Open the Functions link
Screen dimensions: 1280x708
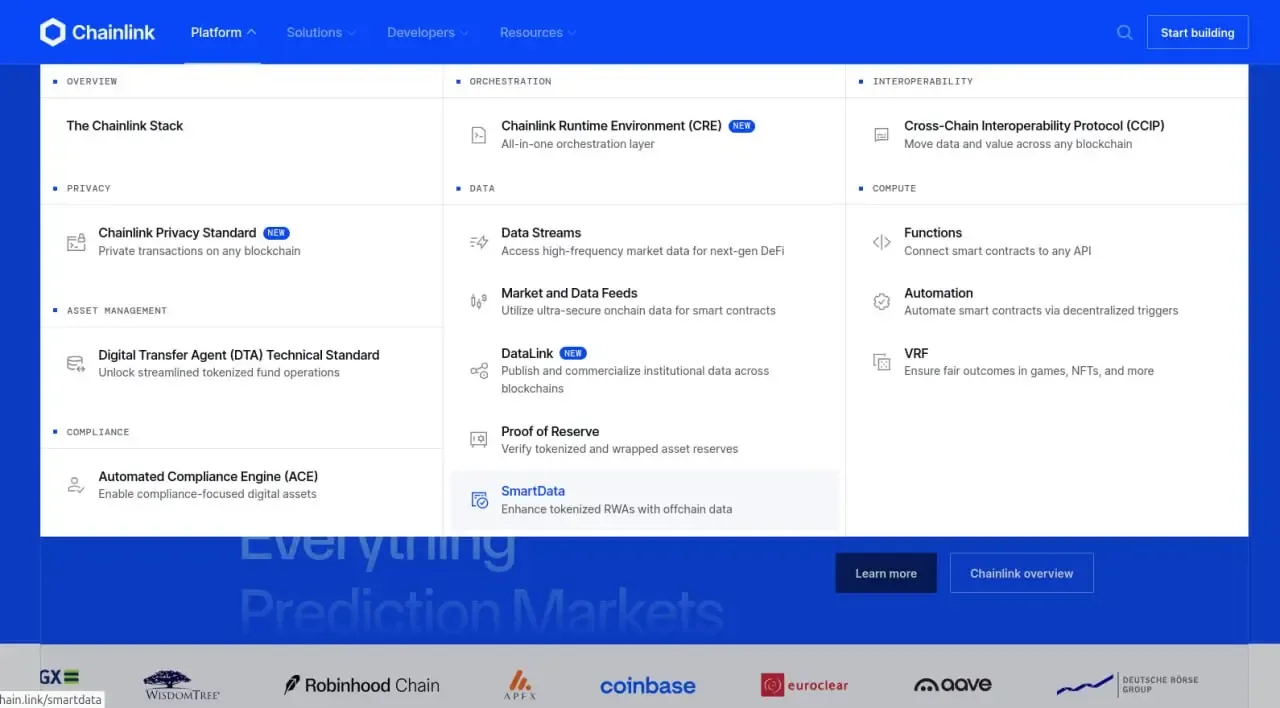[x=933, y=233]
